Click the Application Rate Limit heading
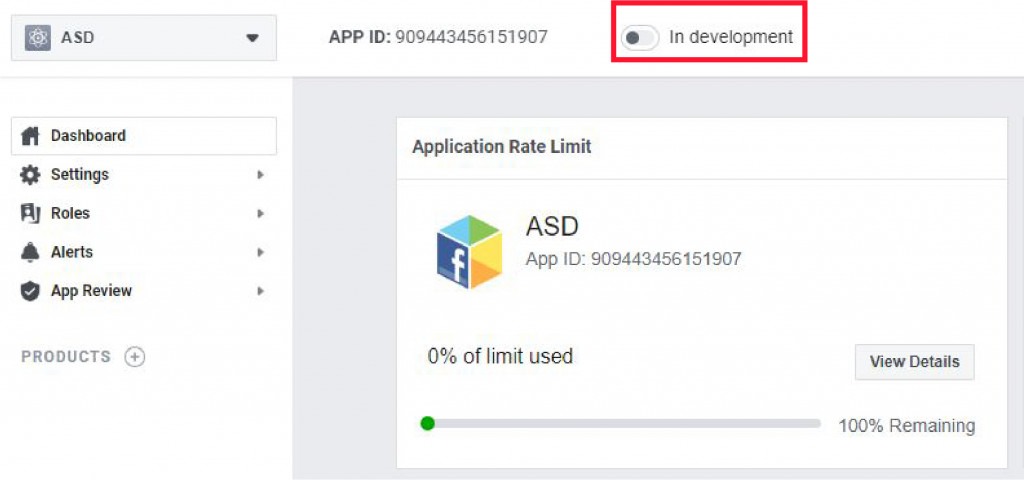The image size is (1024, 480). coord(502,147)
